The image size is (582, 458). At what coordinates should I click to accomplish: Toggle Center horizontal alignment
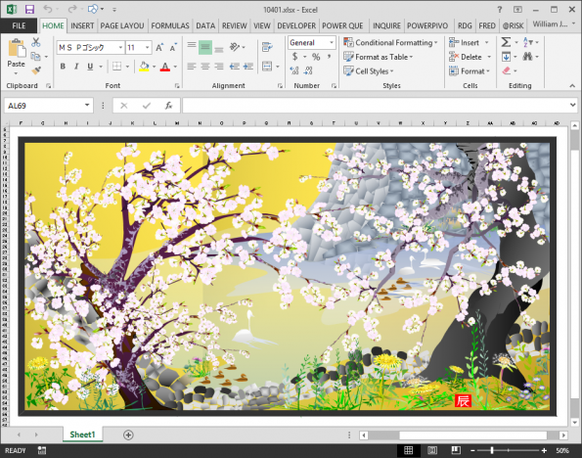pyautogui.click(x=205, y=66)
